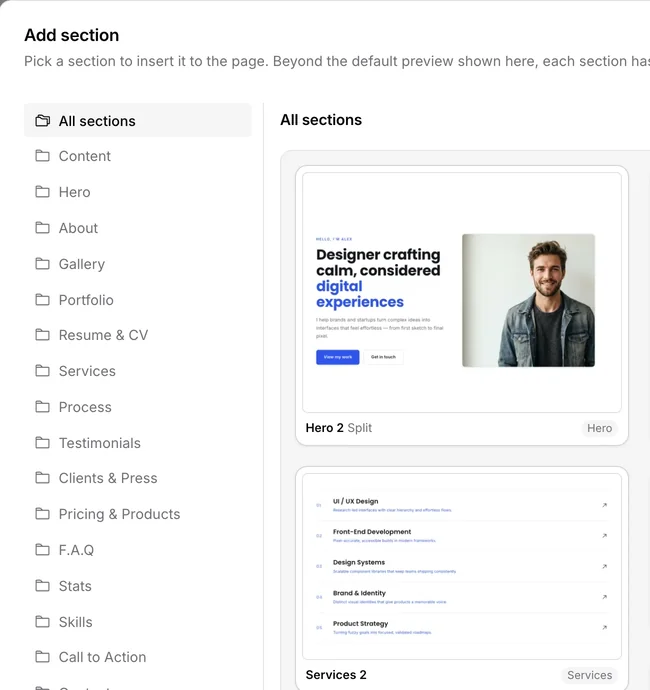Click the Front-End Development row arrow
Image resolution: width=650 pixels, height=690 pixels.
[604, 536]
